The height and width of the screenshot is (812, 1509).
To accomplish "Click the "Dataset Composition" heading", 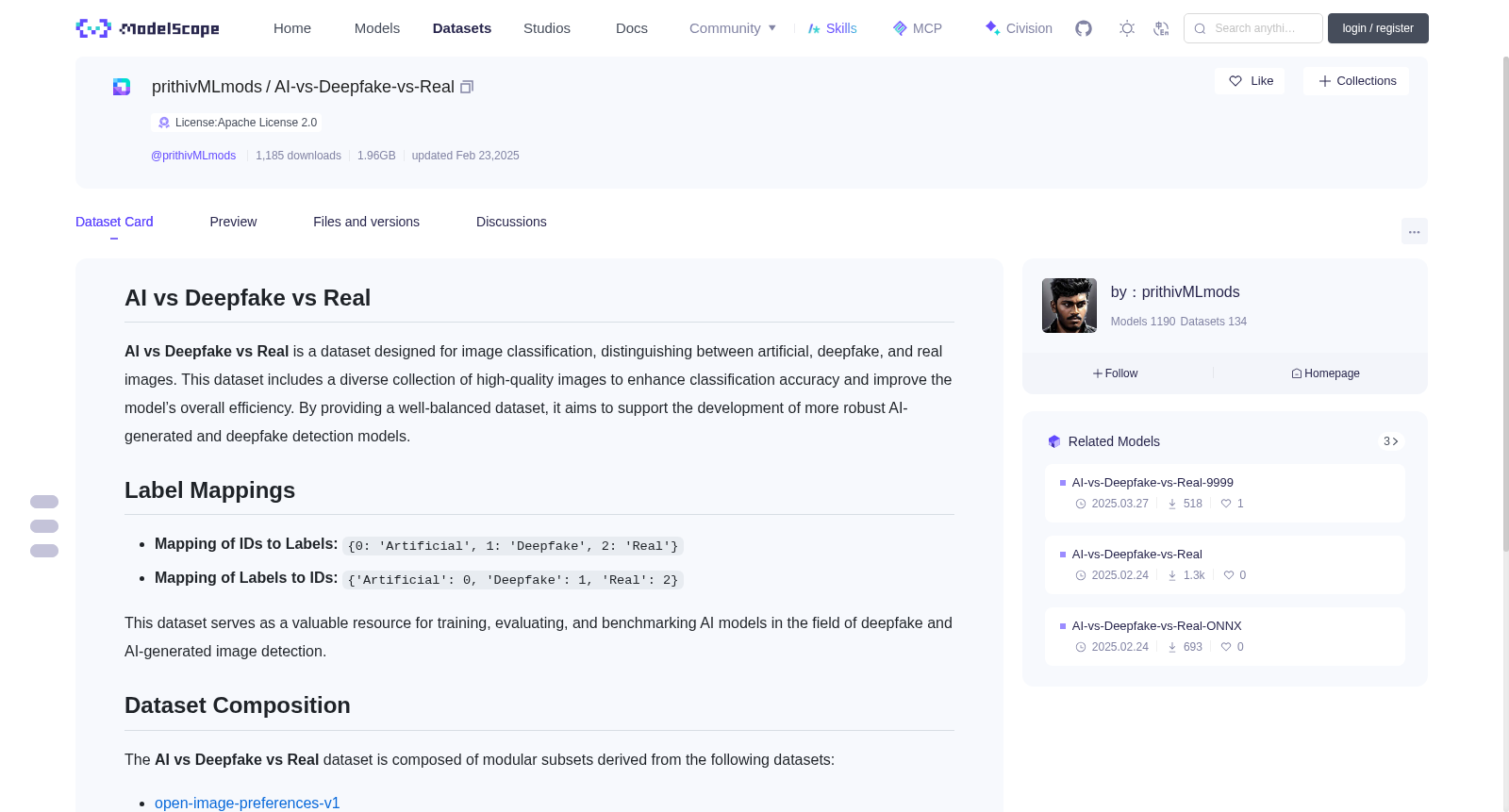I will (238, 705).
